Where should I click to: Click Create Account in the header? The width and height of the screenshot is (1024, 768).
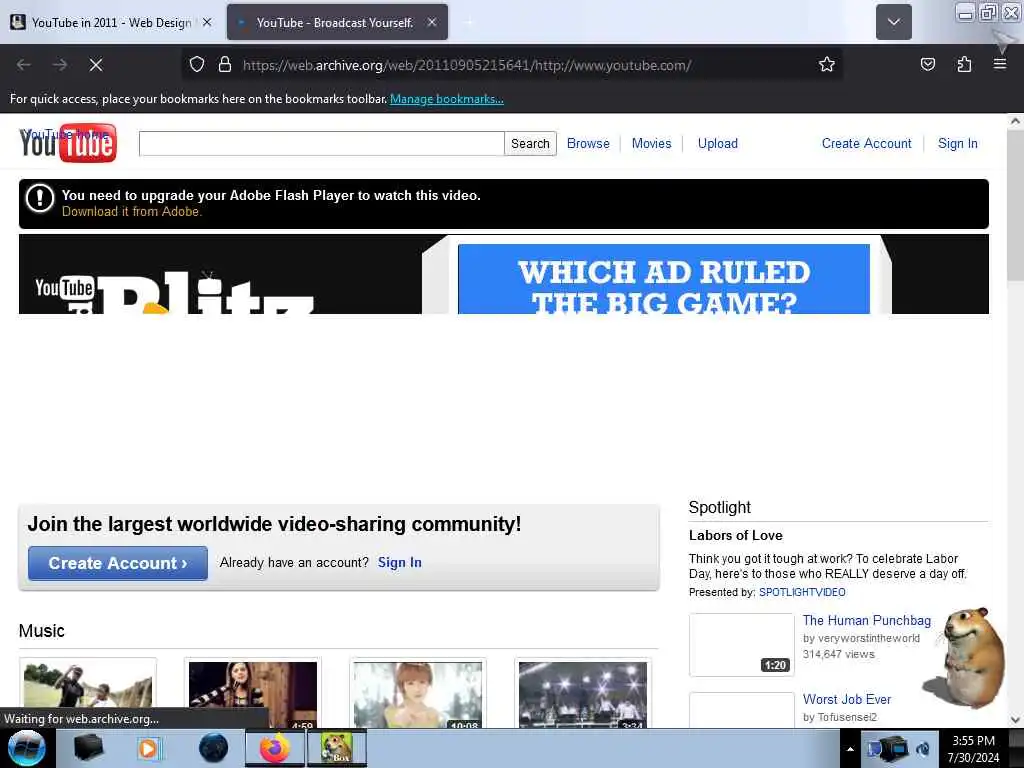point(866,144)
